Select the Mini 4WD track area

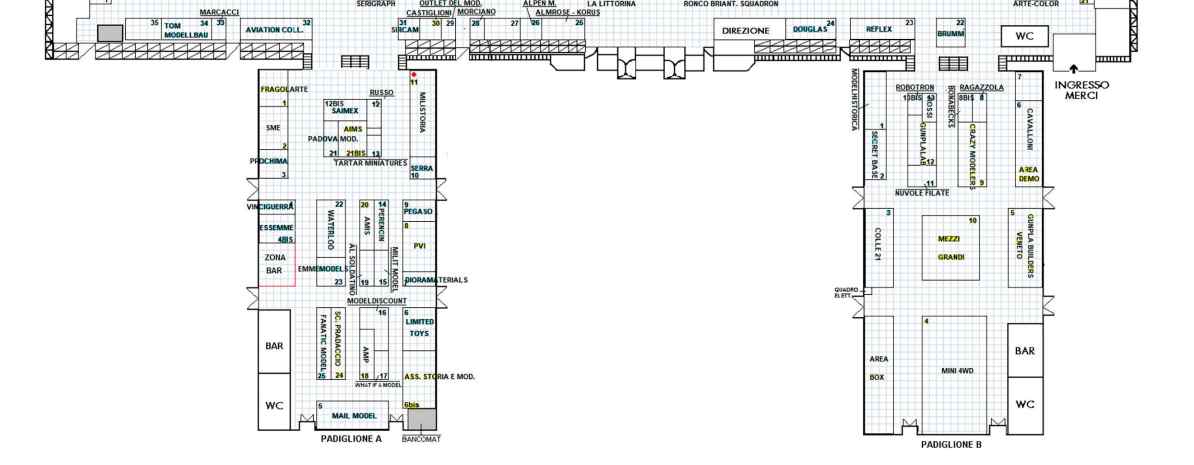click(x=957, y=370)
